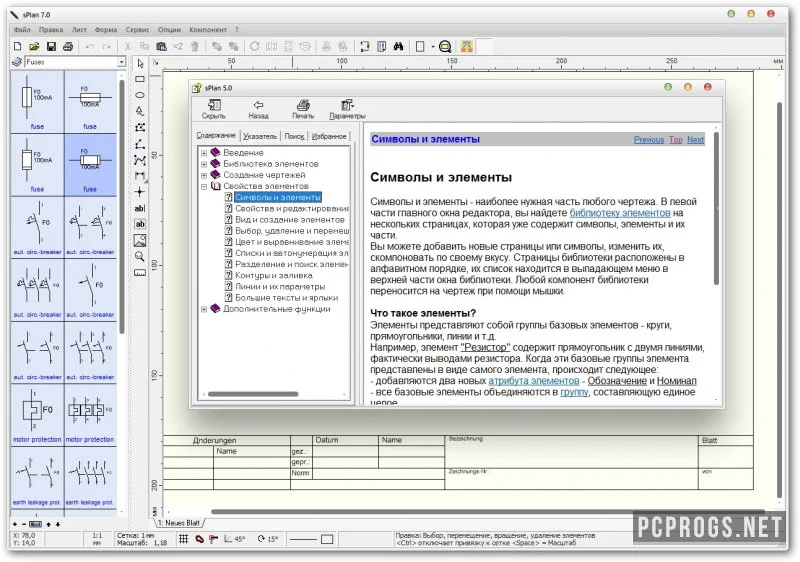Click the Next link in help
Viewport: 800px width, 562px height.
coord(695,140)
